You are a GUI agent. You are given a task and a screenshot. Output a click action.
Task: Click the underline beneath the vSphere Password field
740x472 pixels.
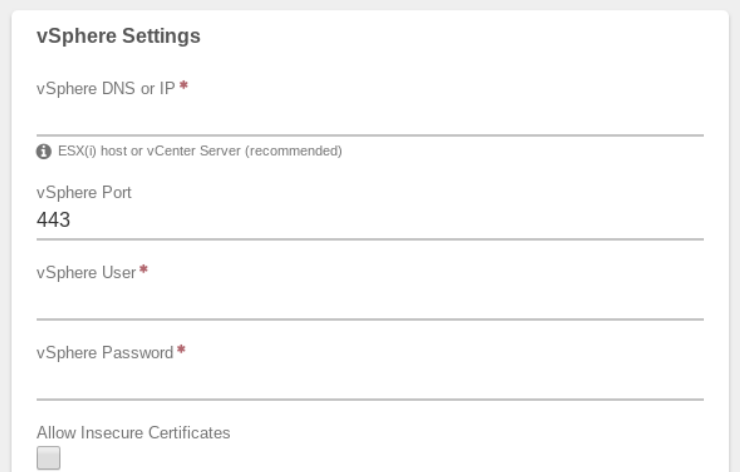pos(370,399)
